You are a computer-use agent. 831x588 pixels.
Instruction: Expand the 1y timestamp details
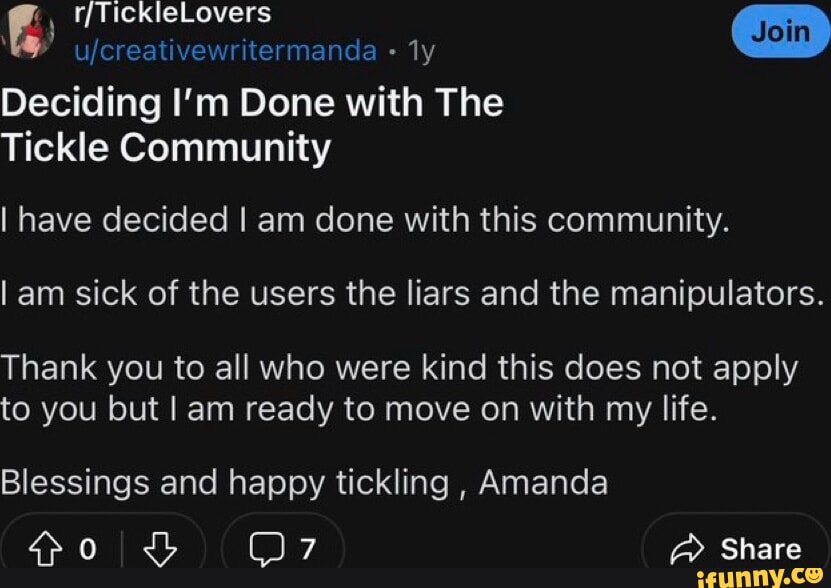point(421,50)
